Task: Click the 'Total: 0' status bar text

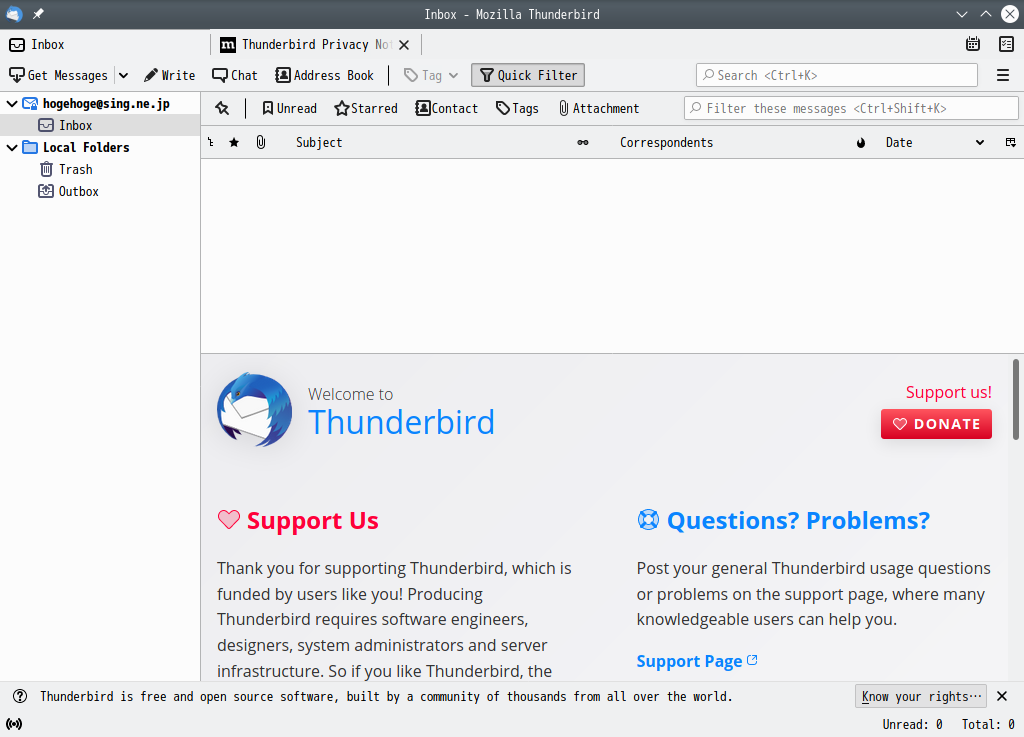Action: [988, 724]
